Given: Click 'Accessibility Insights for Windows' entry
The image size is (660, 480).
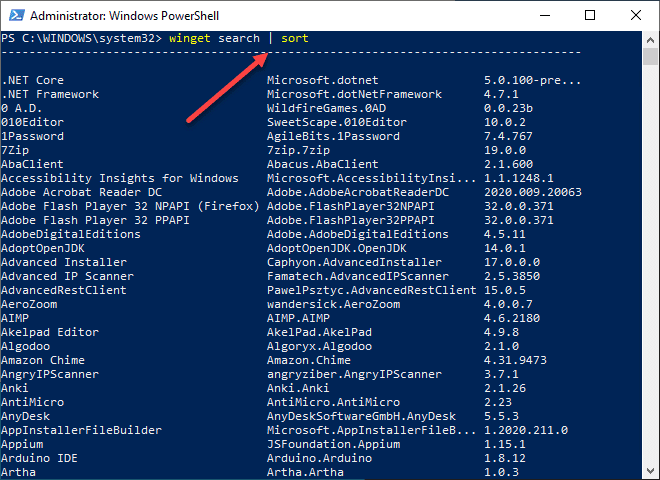Looking at the screenshot, I should (120, 178).
